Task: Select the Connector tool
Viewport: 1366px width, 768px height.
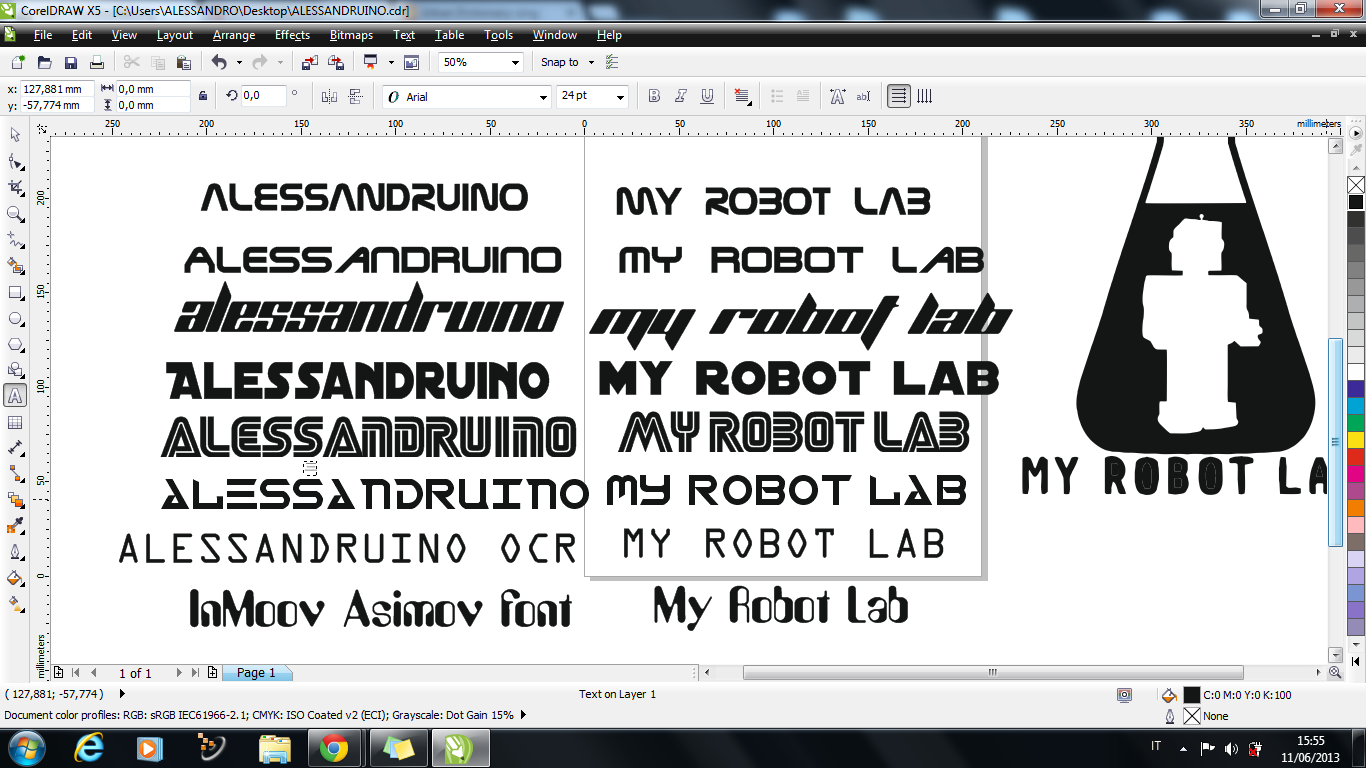Action: click(15, 474)
